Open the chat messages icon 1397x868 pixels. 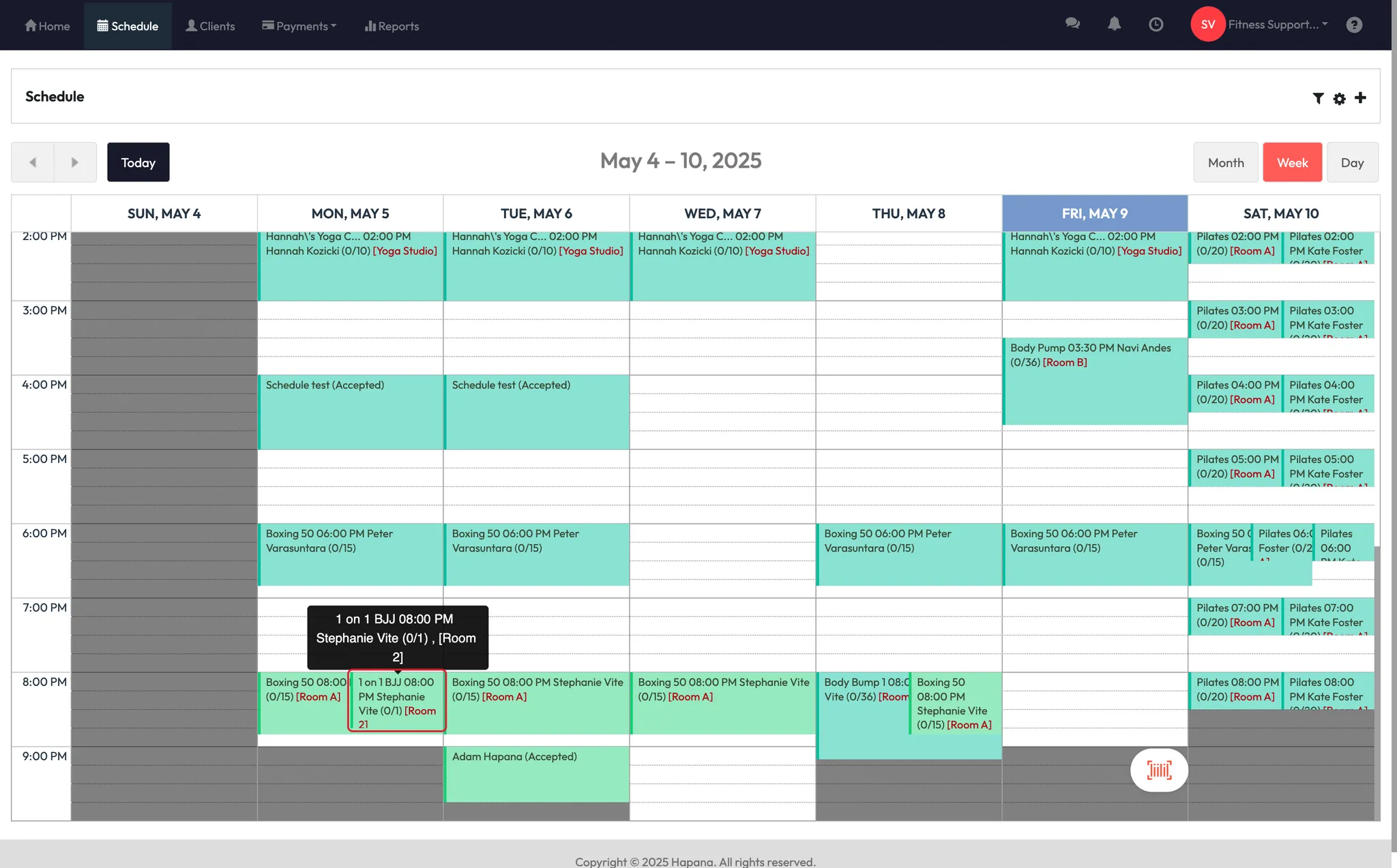(x=1072, y=25)
